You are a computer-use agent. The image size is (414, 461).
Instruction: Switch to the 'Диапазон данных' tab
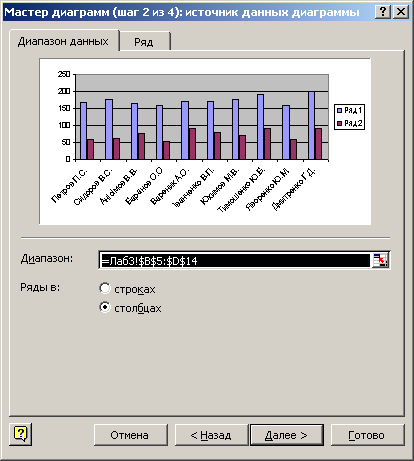[63, 41]
